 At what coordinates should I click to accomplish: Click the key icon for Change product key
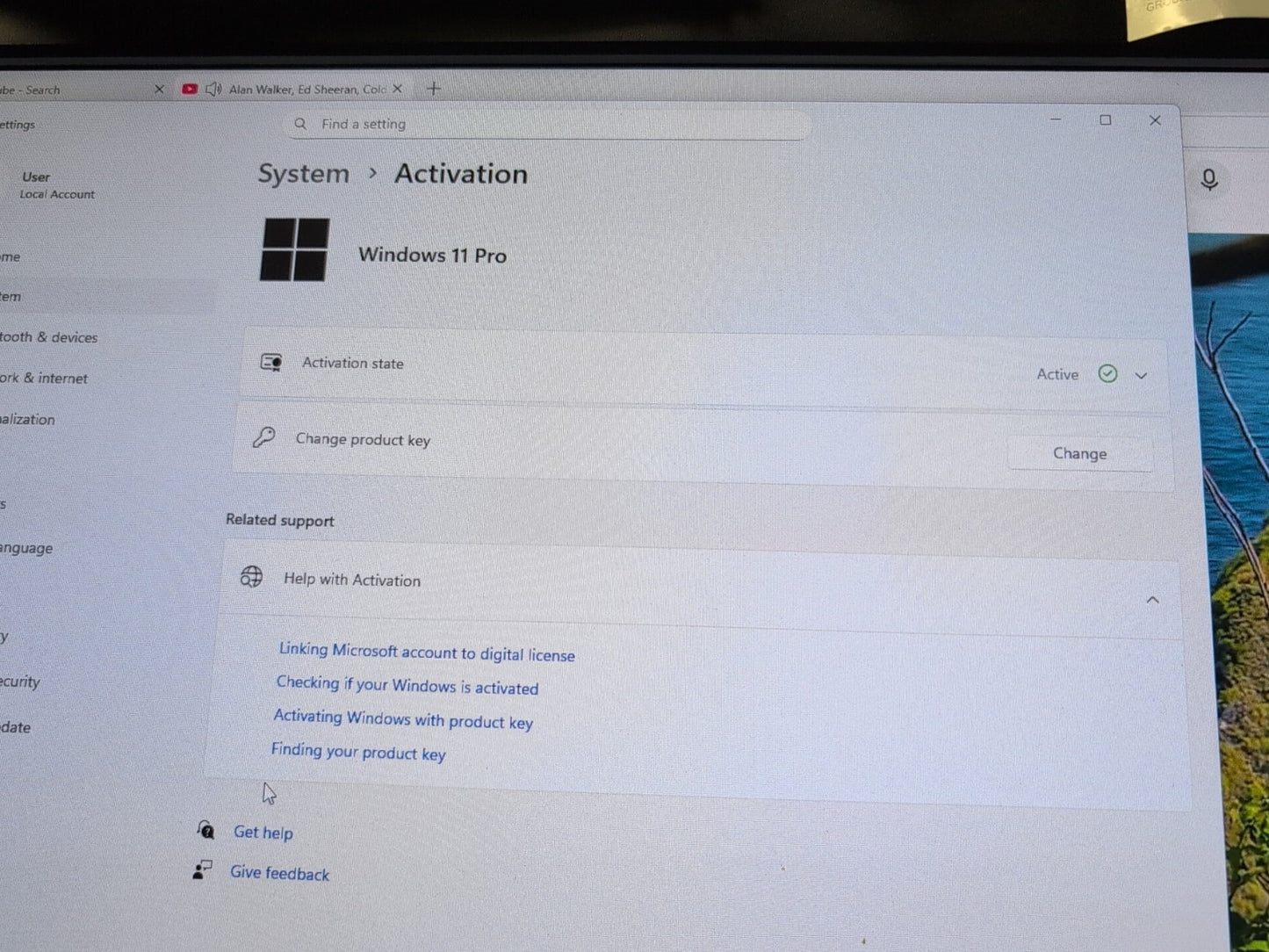click(264, 436)
